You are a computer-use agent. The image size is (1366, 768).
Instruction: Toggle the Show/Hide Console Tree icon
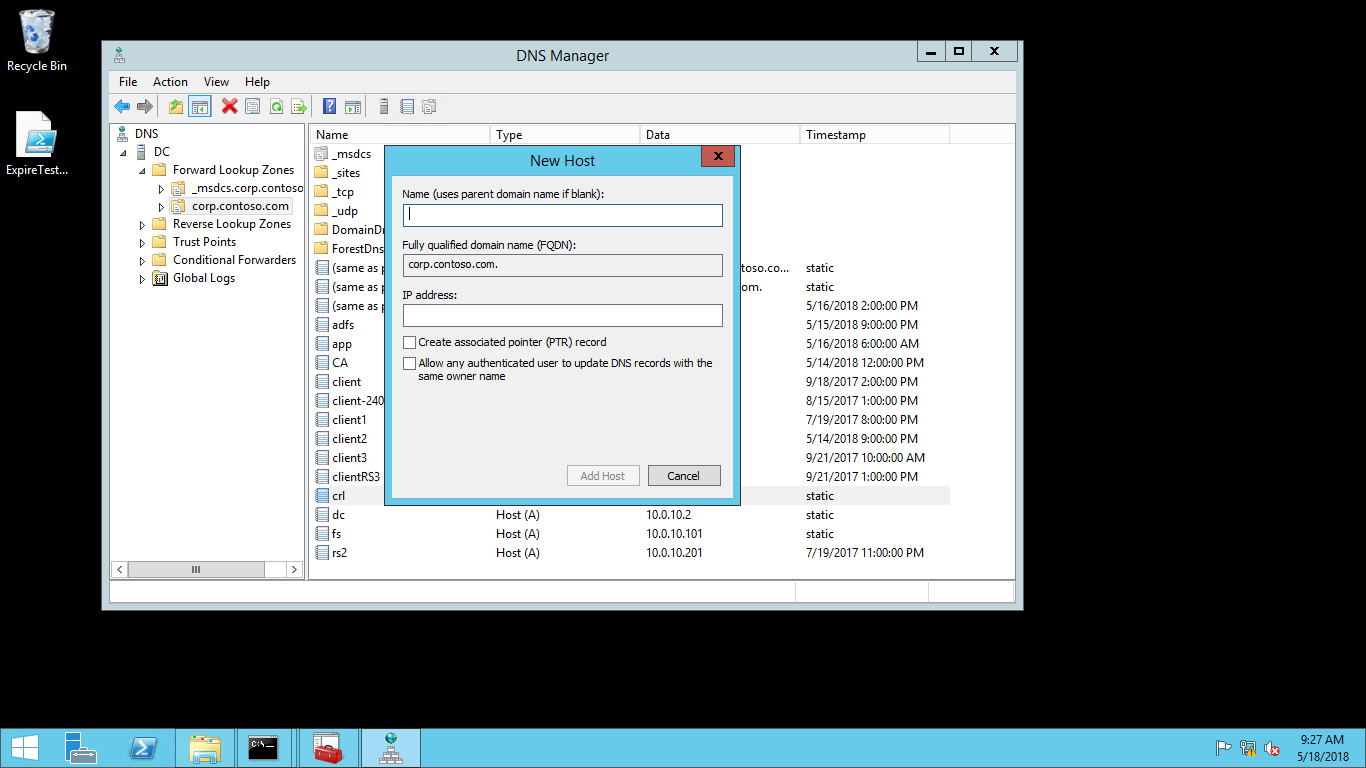point(199,106)
